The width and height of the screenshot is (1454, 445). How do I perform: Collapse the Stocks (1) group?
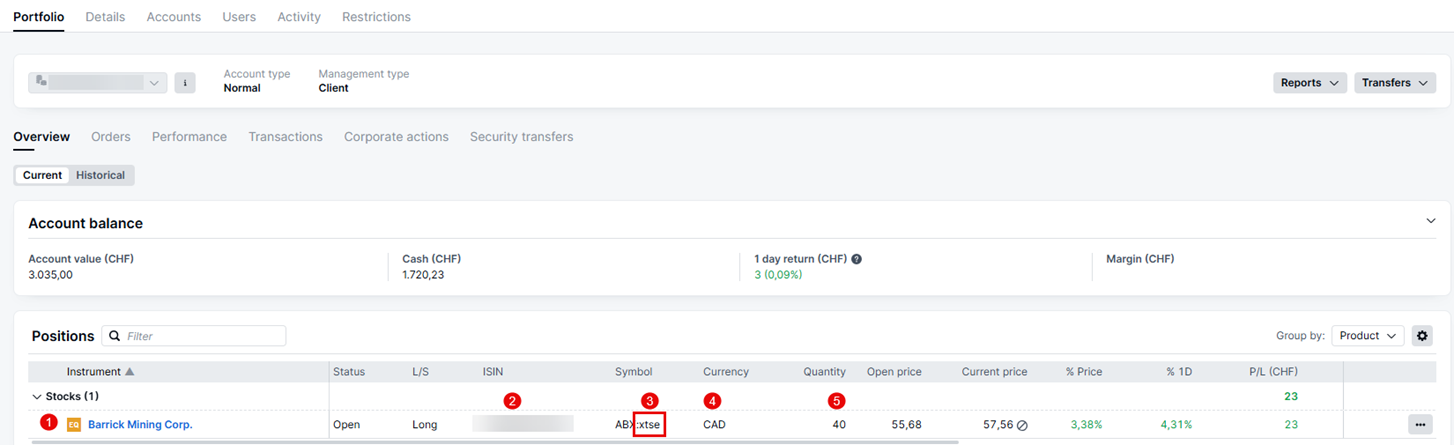tap(37, 397)
